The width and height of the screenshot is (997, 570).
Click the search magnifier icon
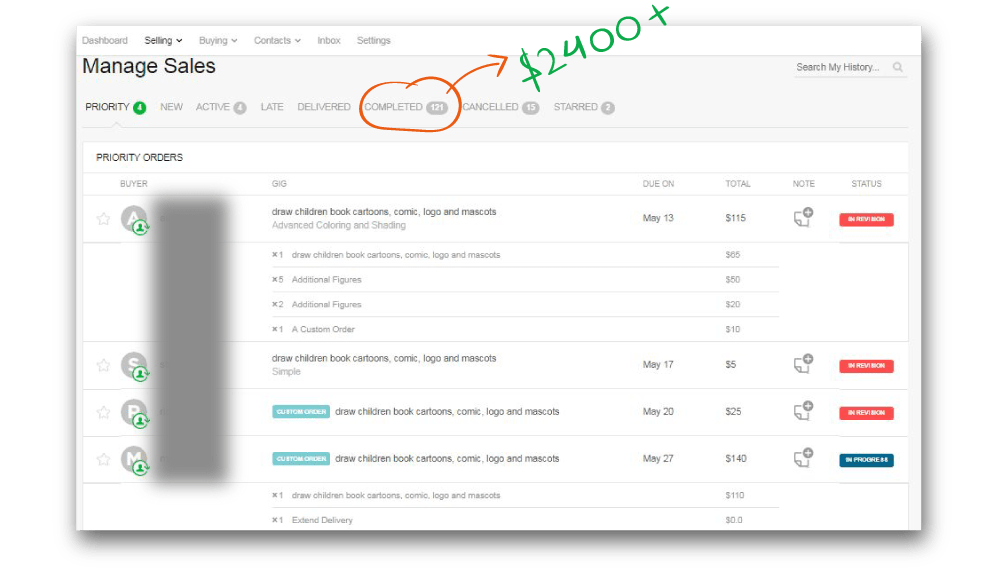pyautogui.click(x=898, y=67)
